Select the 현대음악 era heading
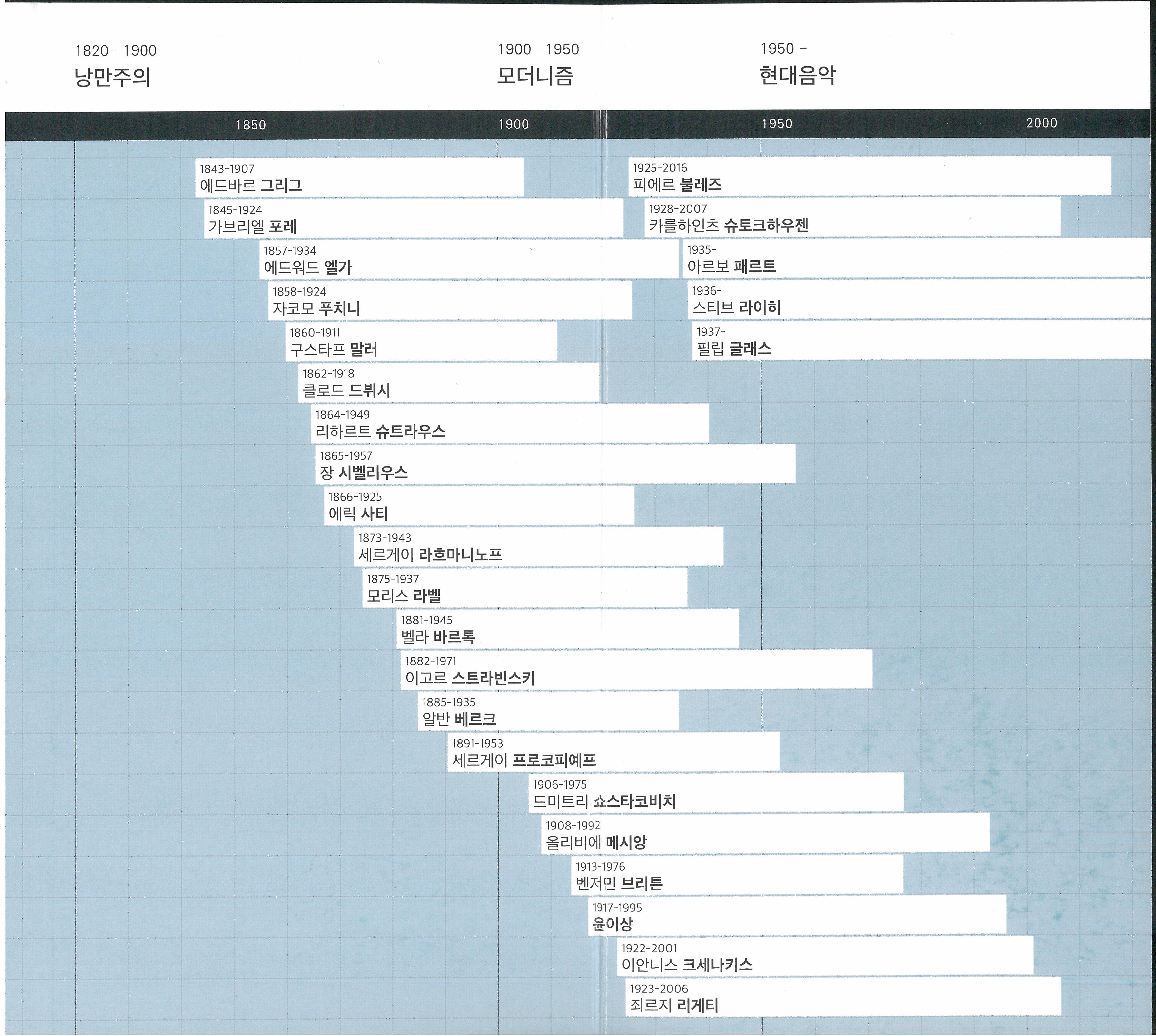This screenshot has height=1036, width=1156. pyautogui.click(x=798, y=75)
